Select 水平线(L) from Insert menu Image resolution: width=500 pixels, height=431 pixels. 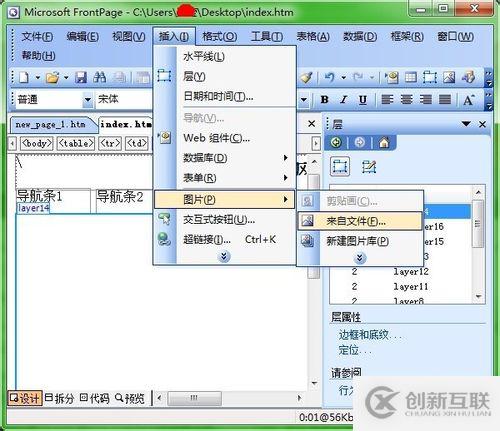[225, 57]
